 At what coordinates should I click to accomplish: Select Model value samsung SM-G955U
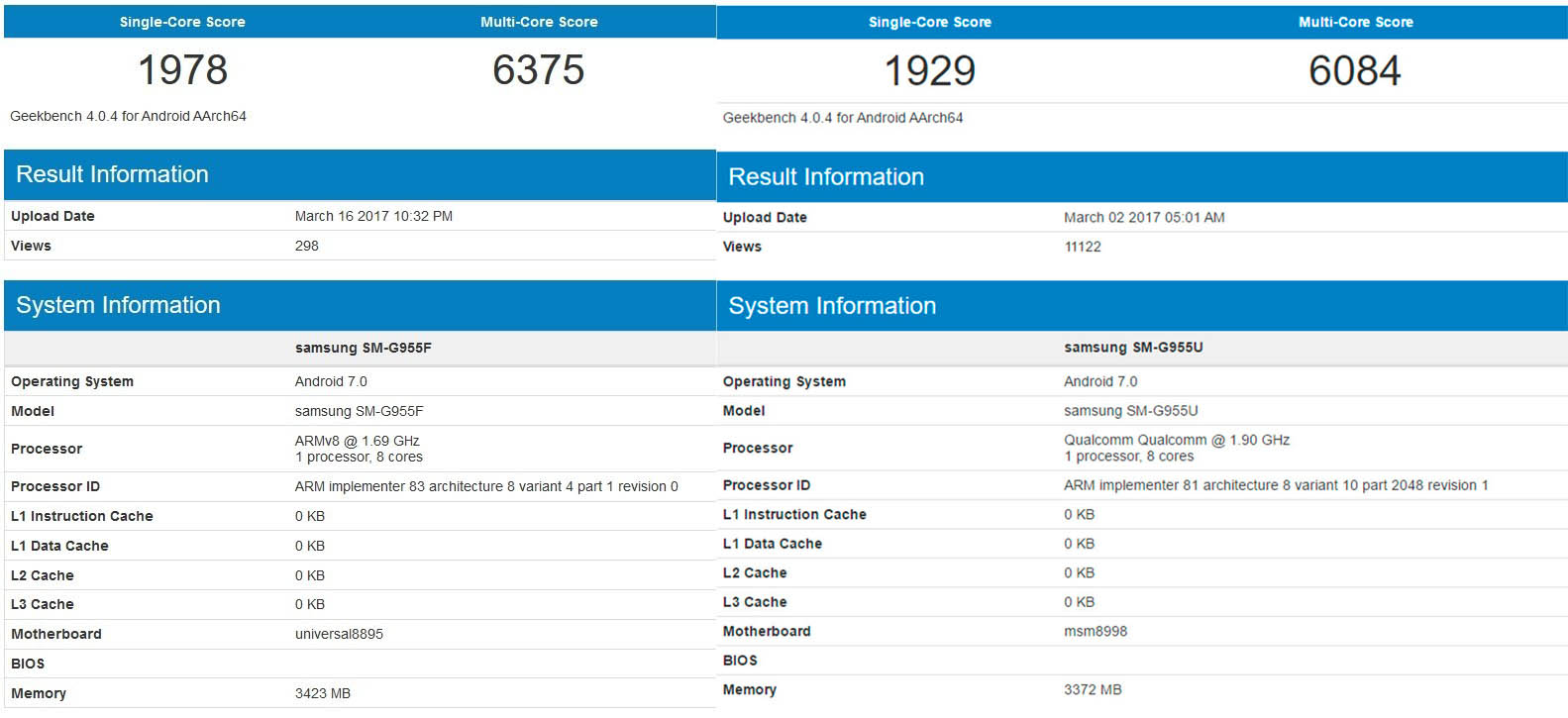point(1131,411)
